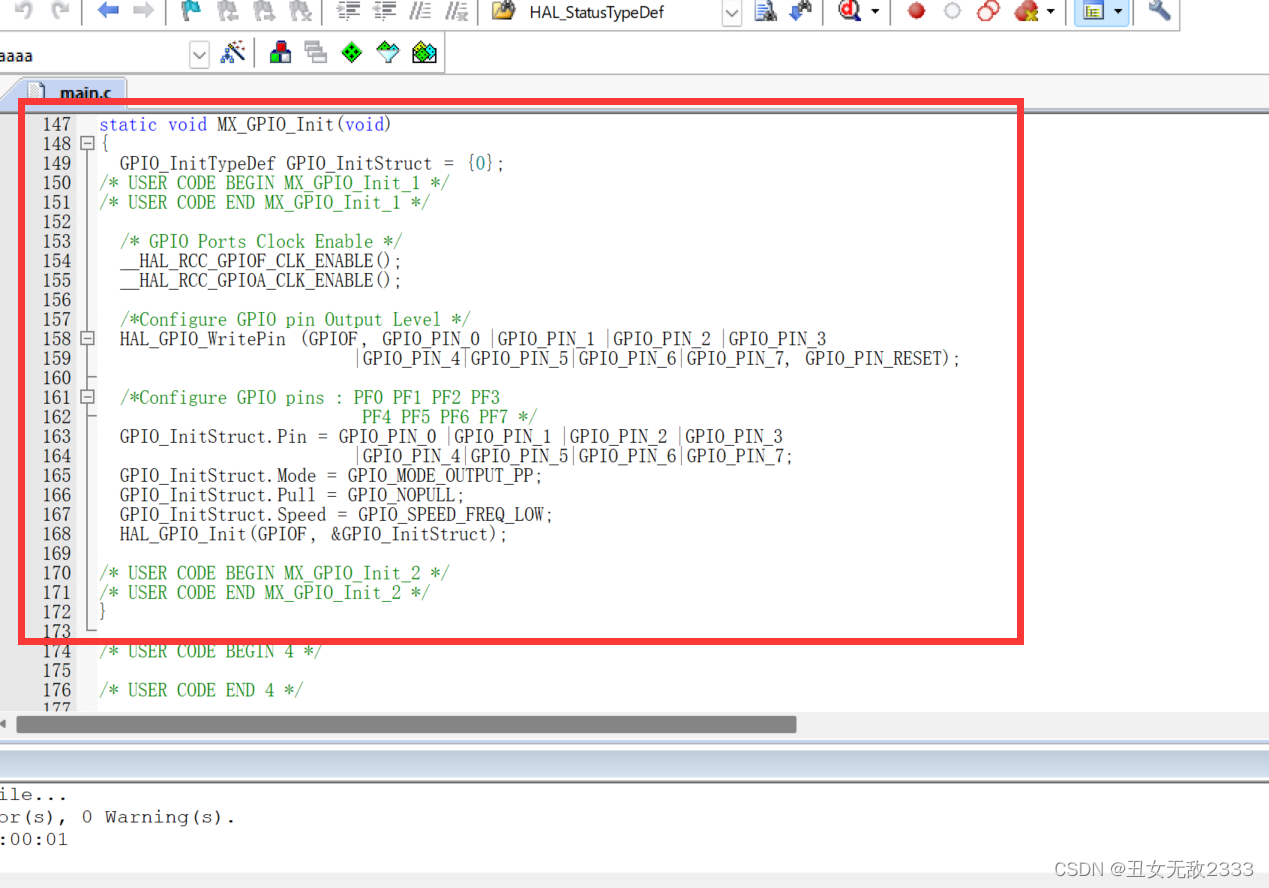Start or stop the debug session
The width and height of the screenshot is (1269, 888).
[x=851, y=11]
